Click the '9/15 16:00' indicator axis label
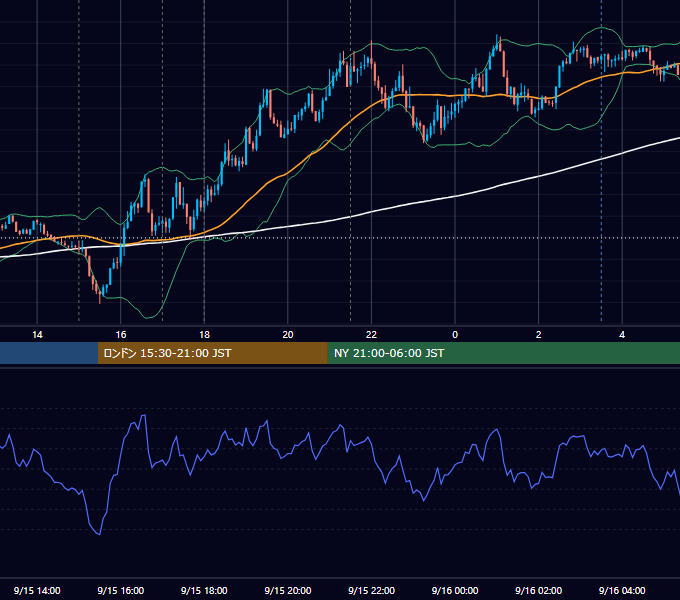The width and height of the screenshot is (680, 600). 121,590
